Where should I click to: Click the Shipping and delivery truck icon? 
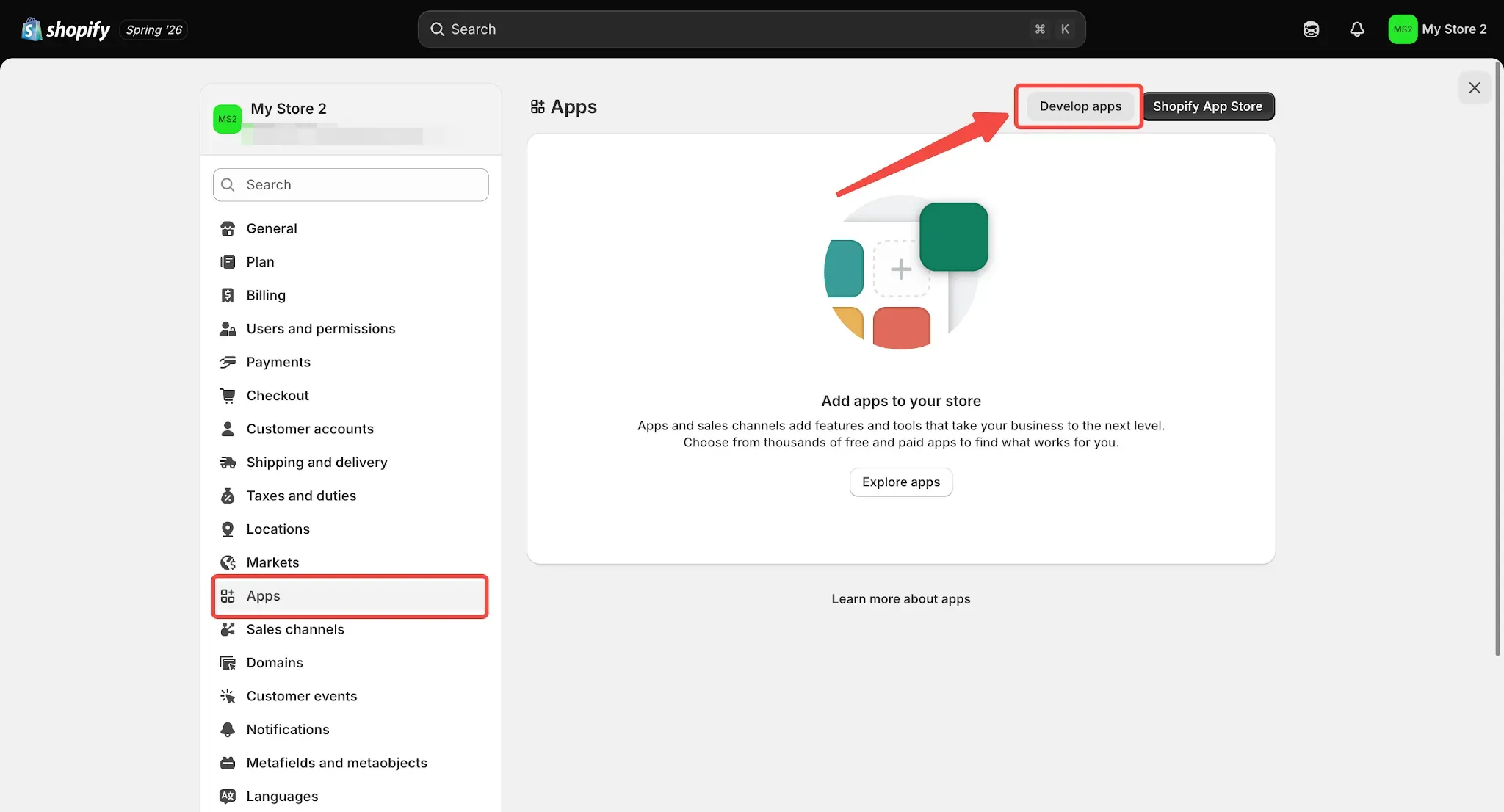click(x=228, y=463)
